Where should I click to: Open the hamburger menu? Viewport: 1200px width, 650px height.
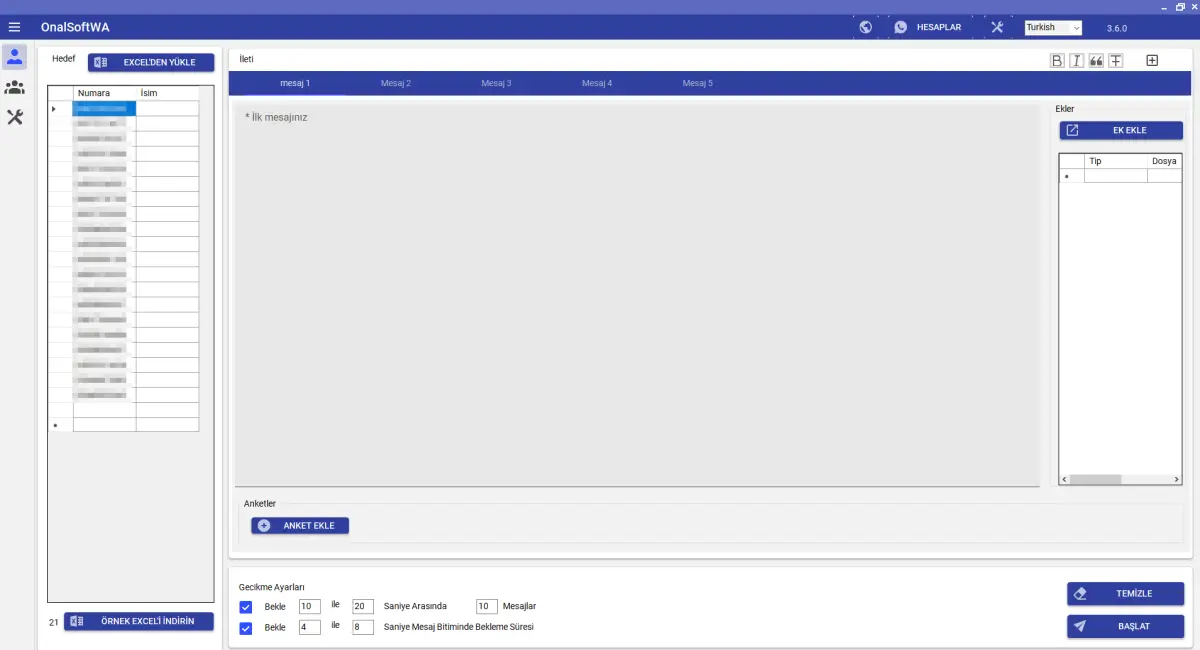(x=14, y=27)
